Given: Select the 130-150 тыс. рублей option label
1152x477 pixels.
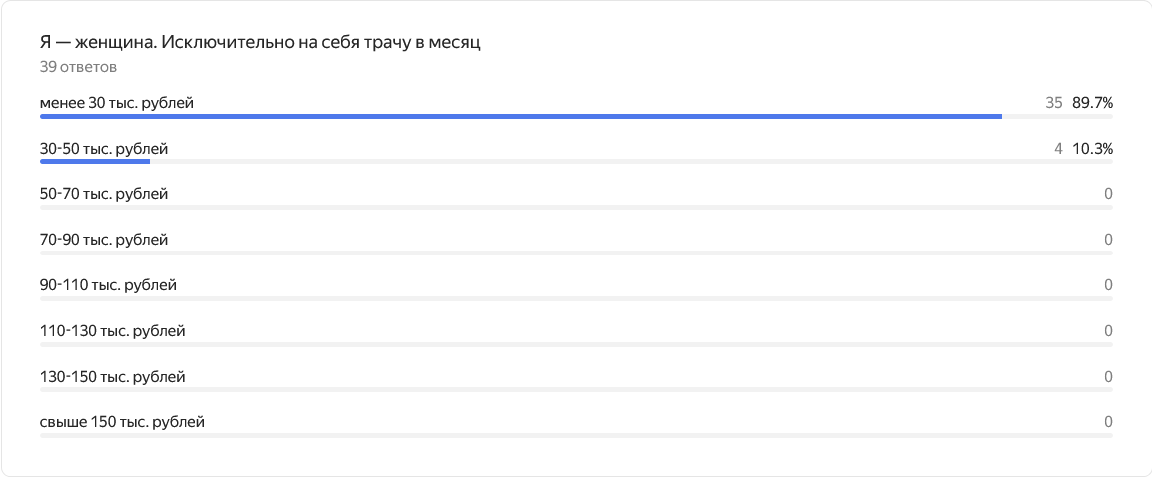Looking at the screenshot, I should coord(112,377).
